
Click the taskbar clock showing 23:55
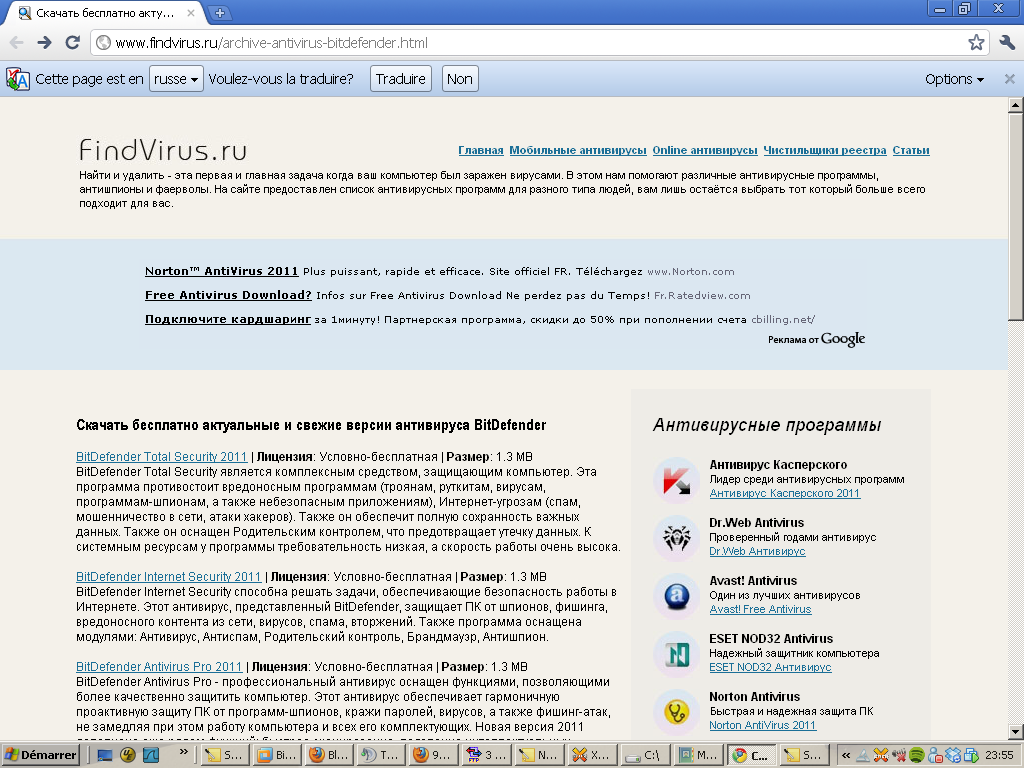pyautogui.click(x=999, y=756)
